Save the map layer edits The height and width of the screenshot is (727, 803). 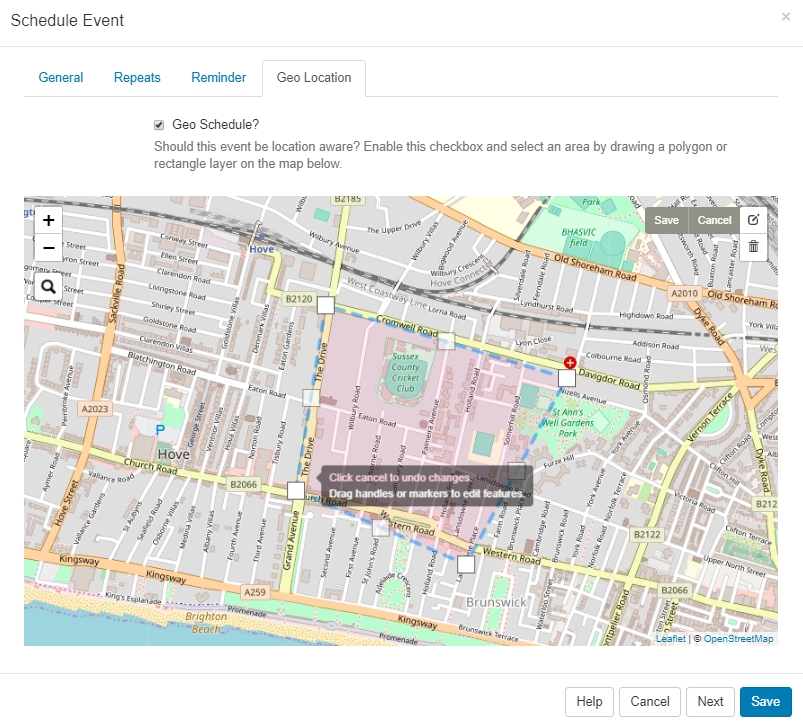coord(667,220)
